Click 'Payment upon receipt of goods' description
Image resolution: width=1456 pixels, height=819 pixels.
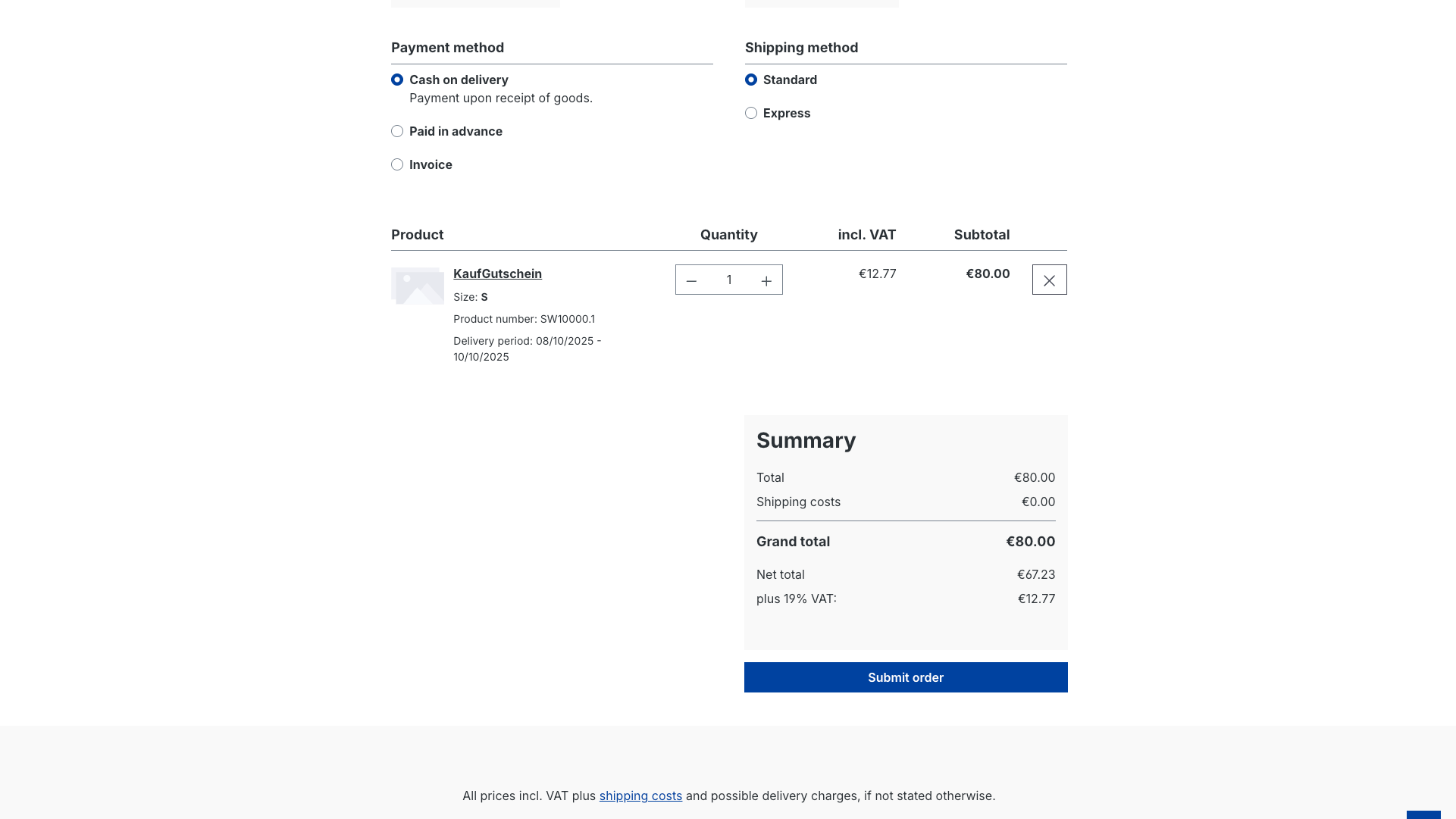[x=500, y=98]
